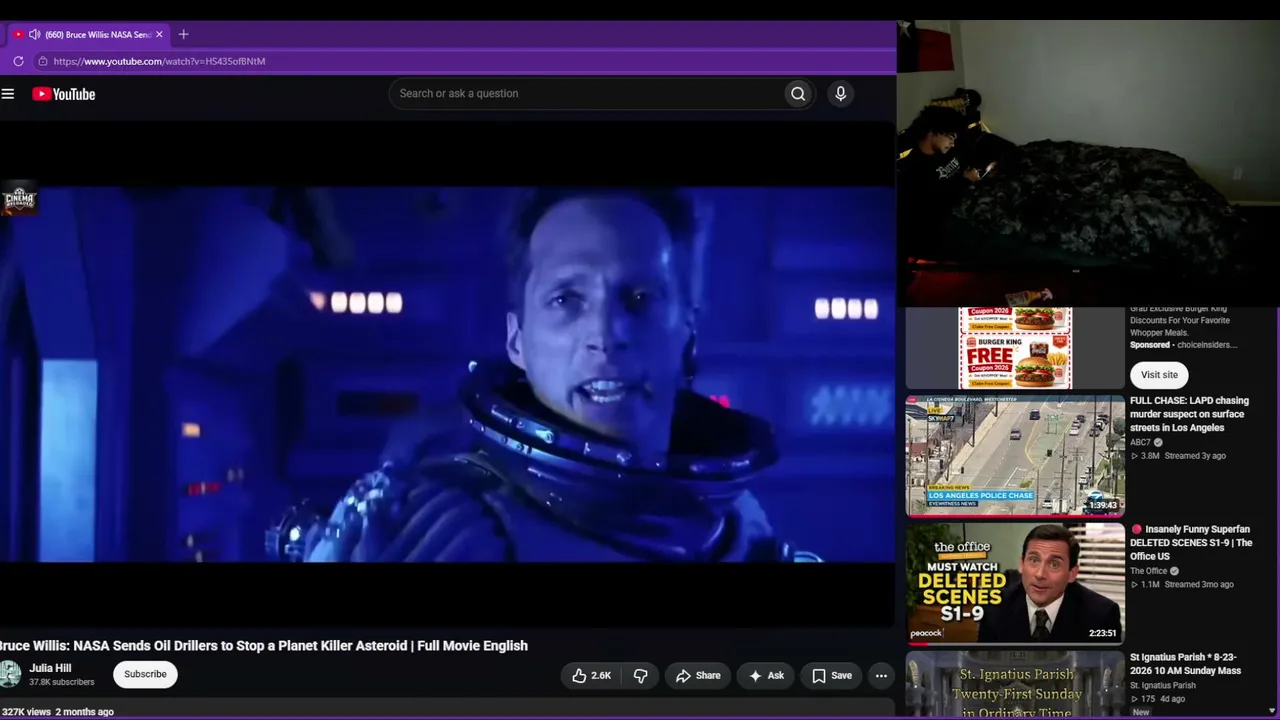Share the video
The width and height of the screenshot is (1280, 720).
point(698,676)
